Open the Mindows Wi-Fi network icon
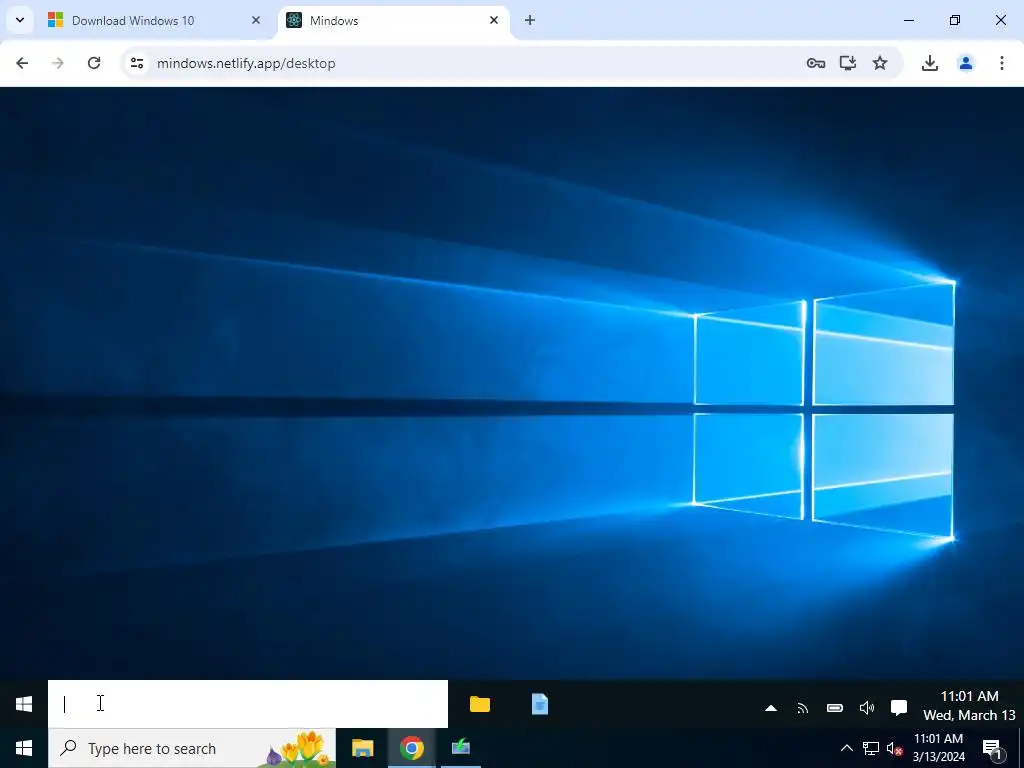1024x768 pixels. click(803, 708)
